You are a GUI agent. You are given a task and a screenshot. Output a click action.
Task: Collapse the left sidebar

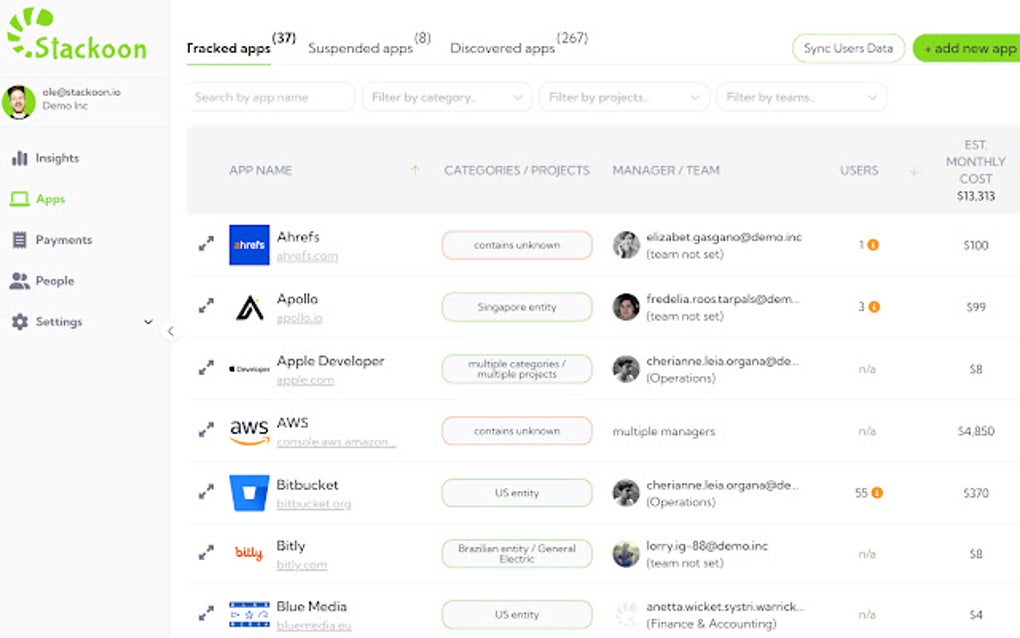pos(171,331)
